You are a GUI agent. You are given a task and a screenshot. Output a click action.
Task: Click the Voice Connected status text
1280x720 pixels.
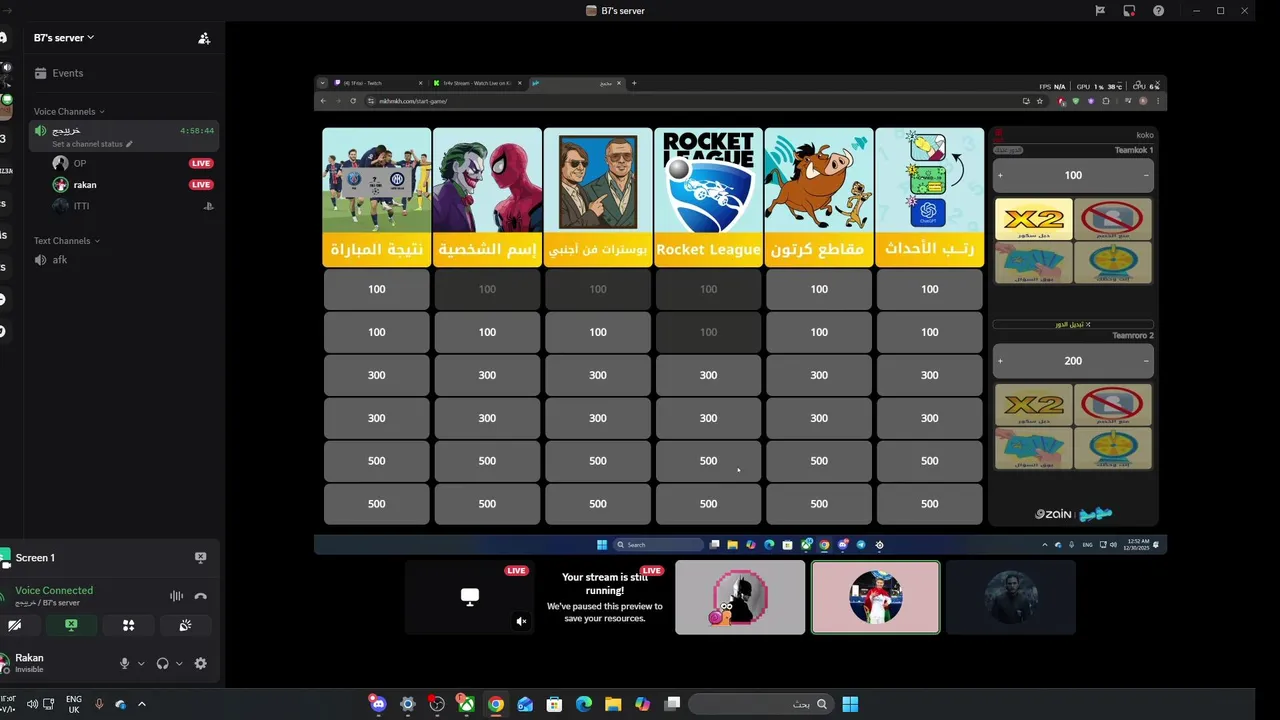click(x=54, y=591)
